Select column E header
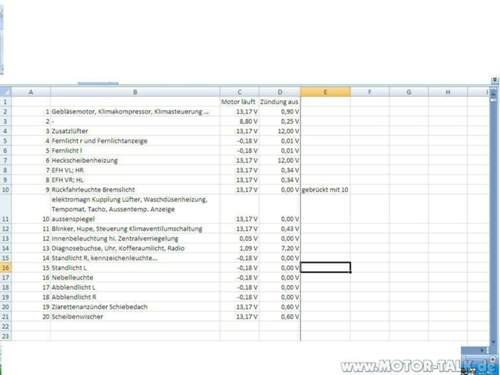 [x=325, y=92]
